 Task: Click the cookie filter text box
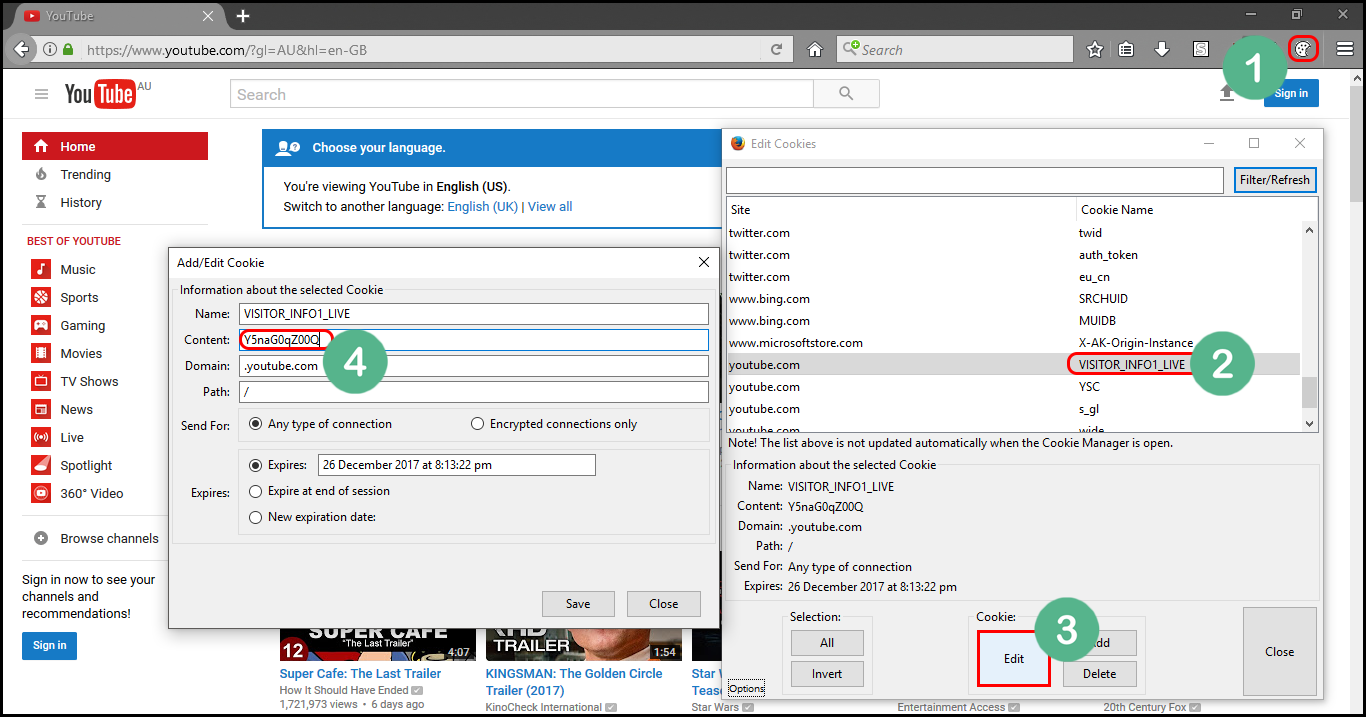pos(975,180)
